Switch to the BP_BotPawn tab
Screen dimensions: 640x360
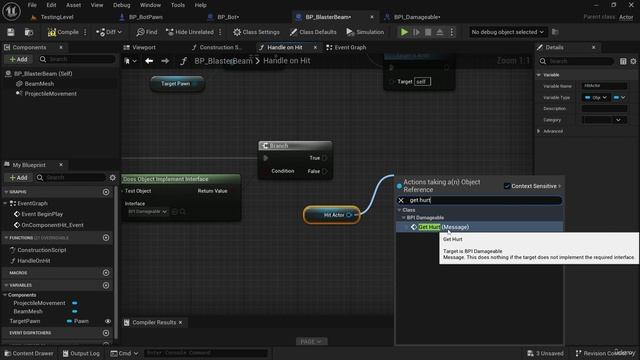[145, 17]
